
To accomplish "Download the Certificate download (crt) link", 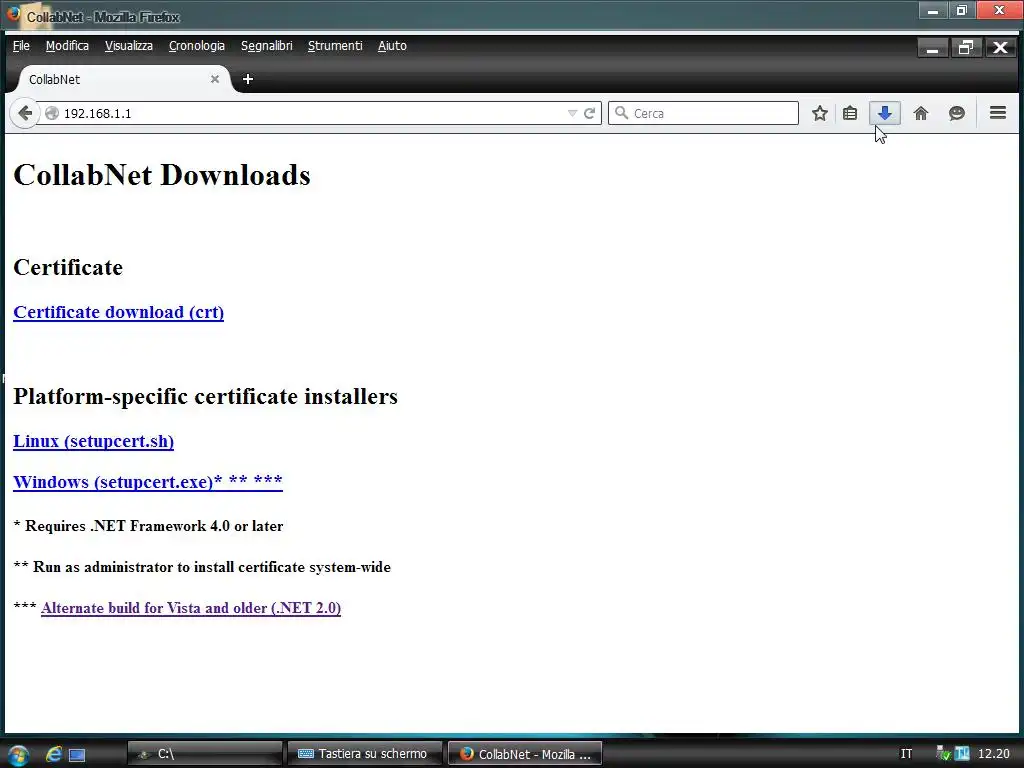I will coord(118,312).
